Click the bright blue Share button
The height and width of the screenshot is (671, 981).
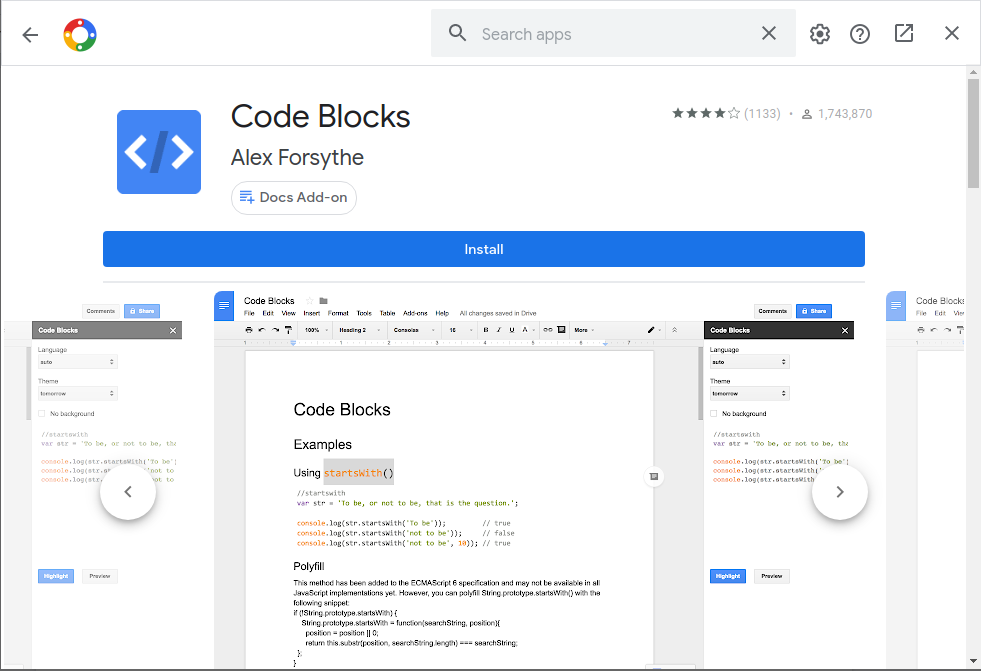click(x=814, y=311)
